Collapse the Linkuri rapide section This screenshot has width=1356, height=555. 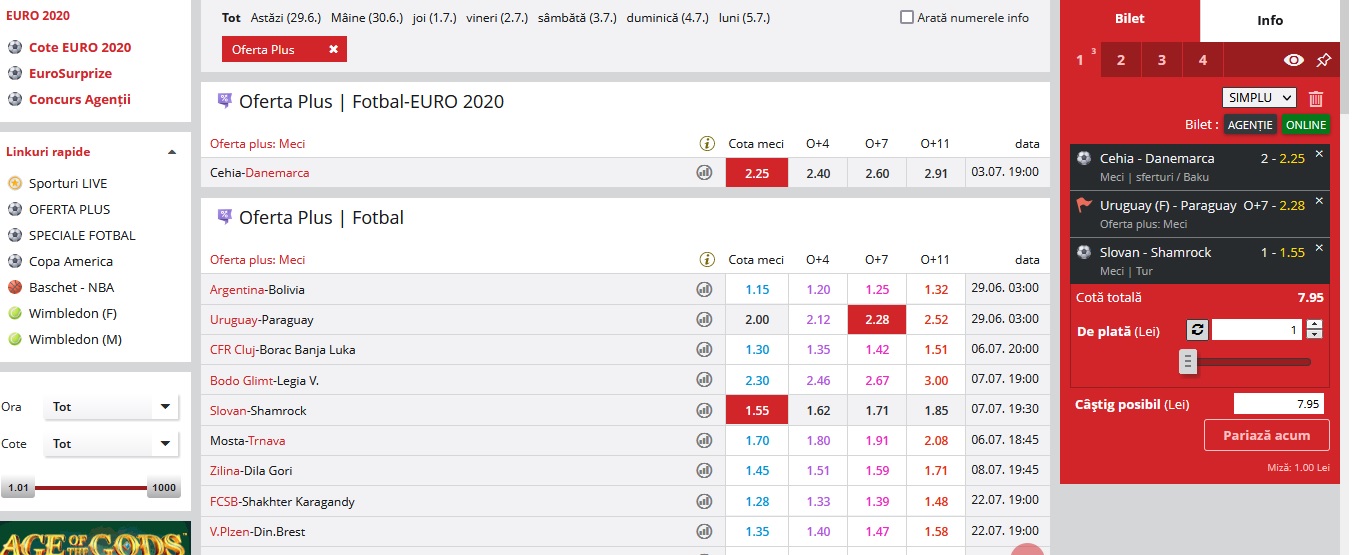[172, 152]
